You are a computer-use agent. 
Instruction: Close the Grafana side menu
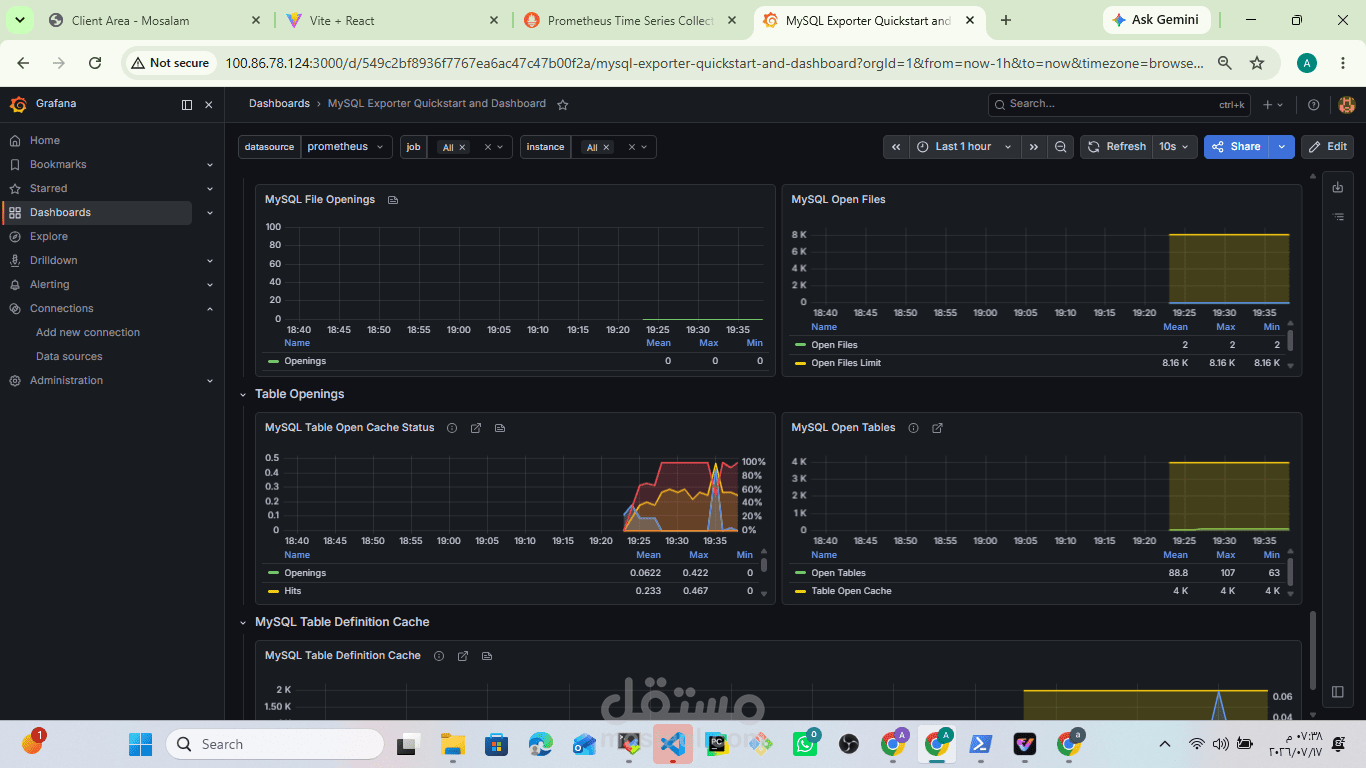pyautogui.click(x=209, y=105)
